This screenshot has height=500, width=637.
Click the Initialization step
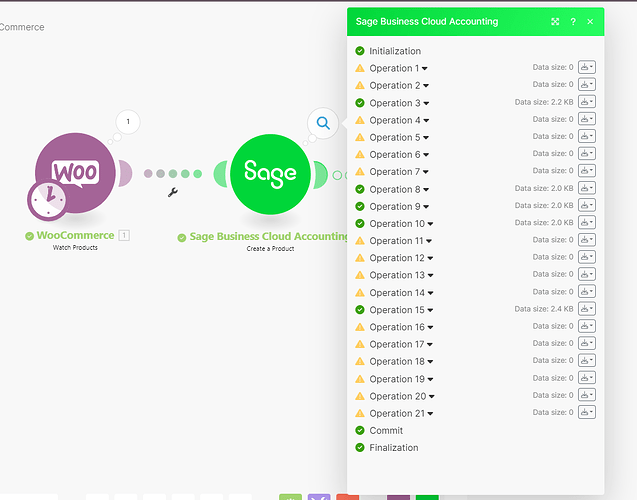click(x=395, y=51)
